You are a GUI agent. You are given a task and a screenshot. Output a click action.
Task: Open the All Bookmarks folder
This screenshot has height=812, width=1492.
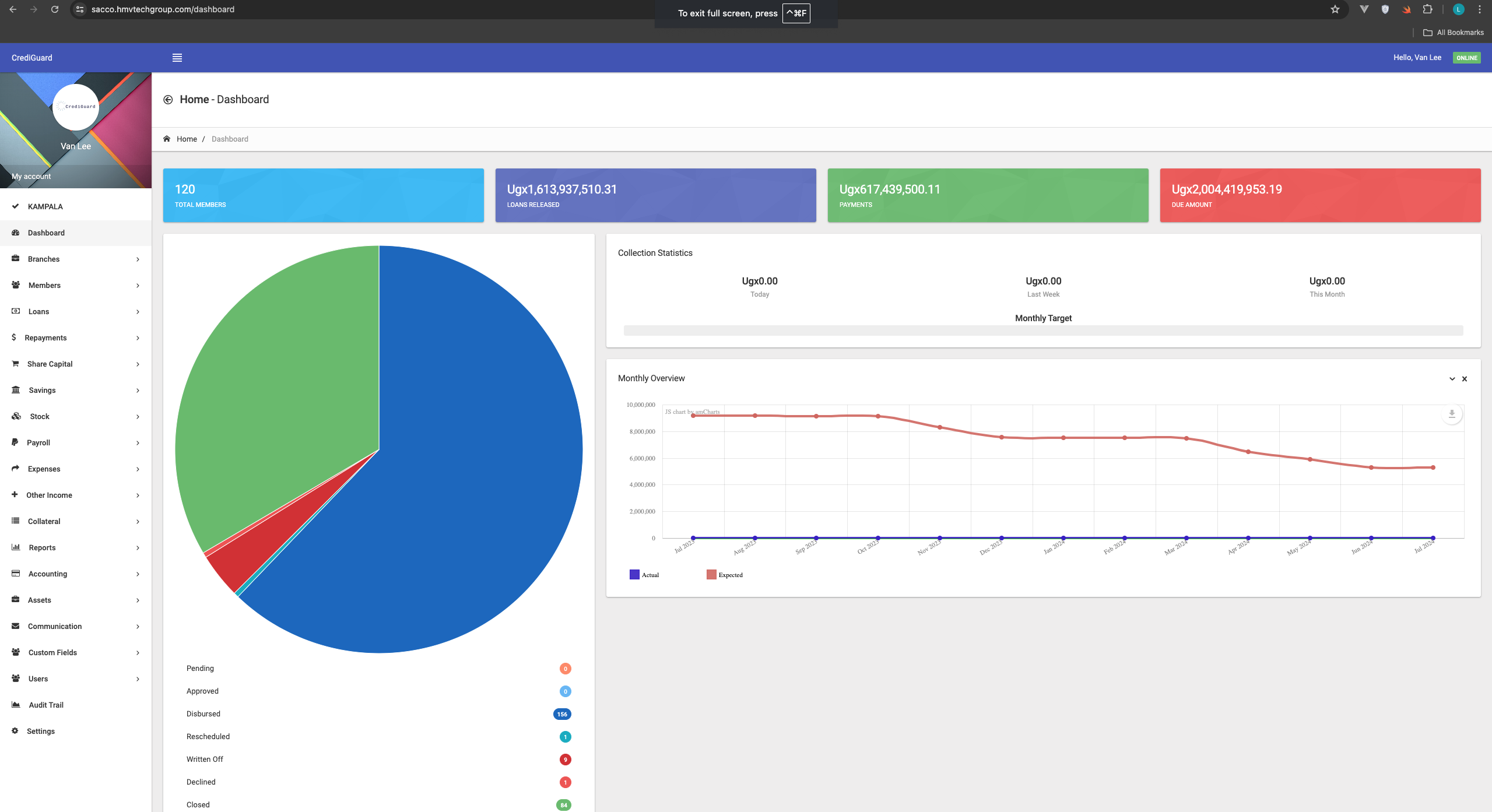tap(1454, 33)
